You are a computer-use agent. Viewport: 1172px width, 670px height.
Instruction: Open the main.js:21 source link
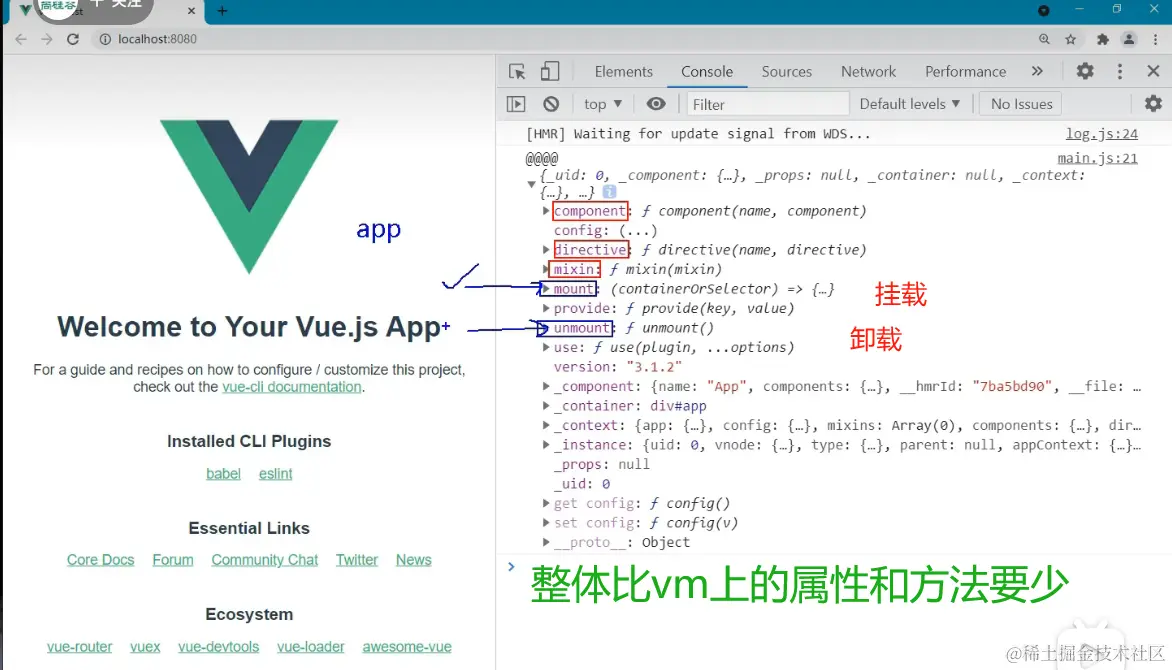(x=1097, y=158)
